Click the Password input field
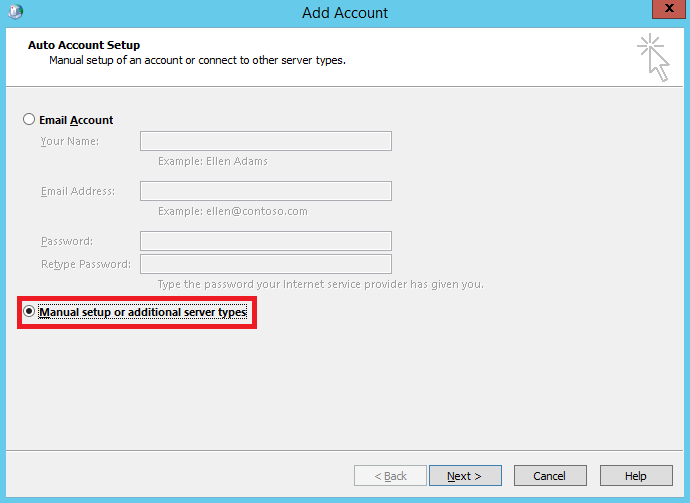 (x=266, y=241)
